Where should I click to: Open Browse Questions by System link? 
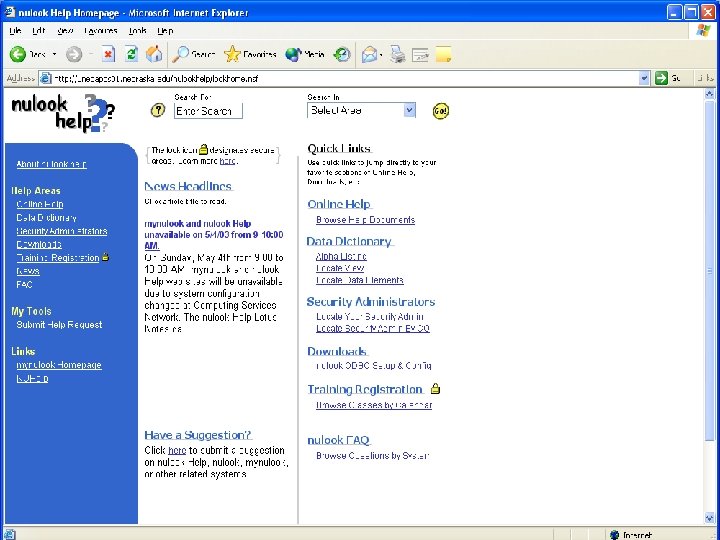[x=372, y=456]
